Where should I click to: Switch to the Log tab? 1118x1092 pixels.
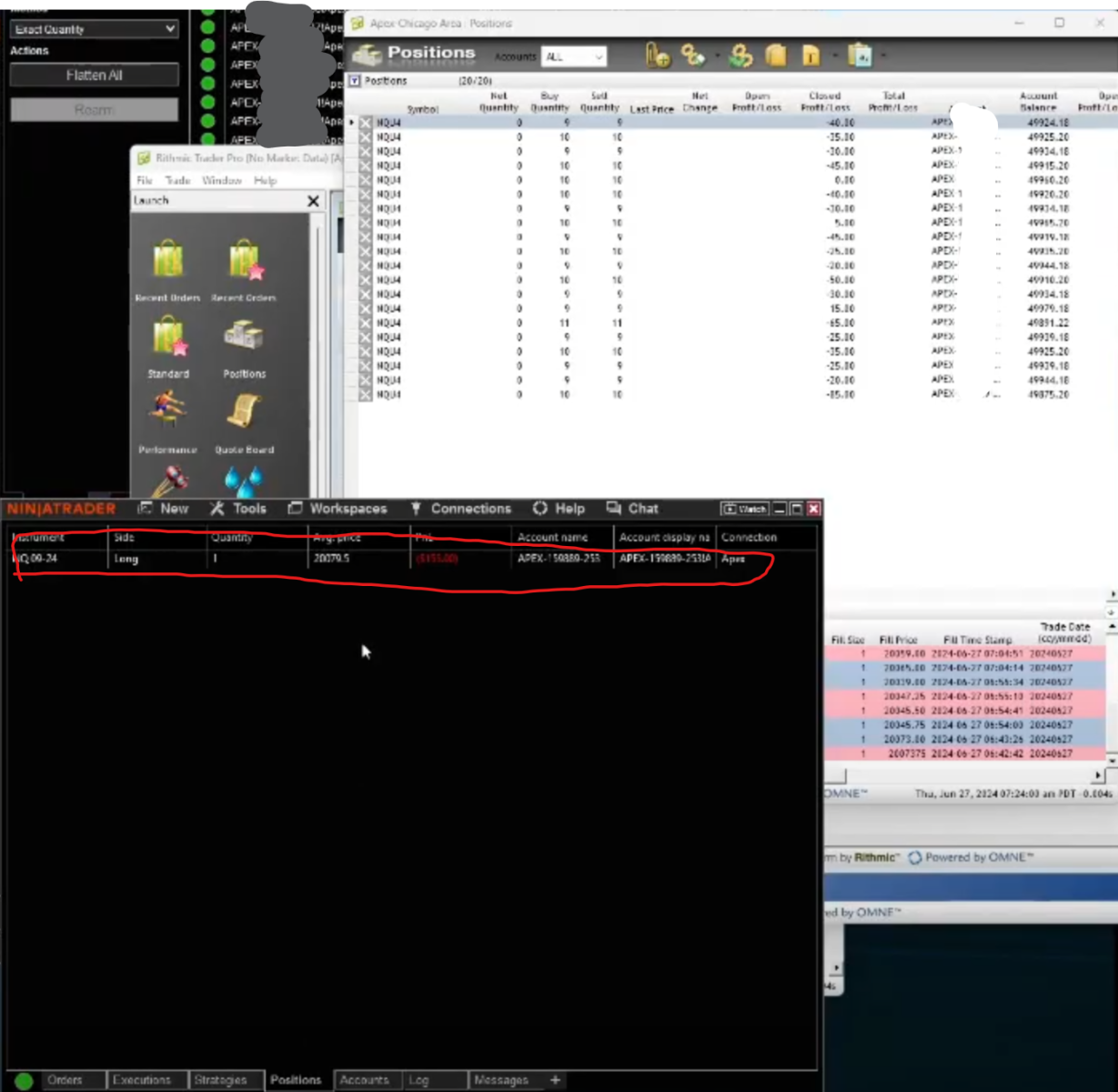(418, 1080)
